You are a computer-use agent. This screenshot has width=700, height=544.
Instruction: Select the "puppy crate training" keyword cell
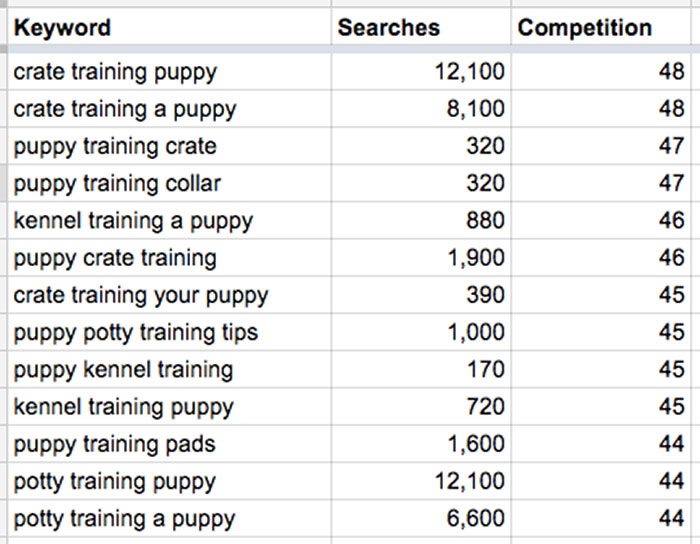coord(170,258)
